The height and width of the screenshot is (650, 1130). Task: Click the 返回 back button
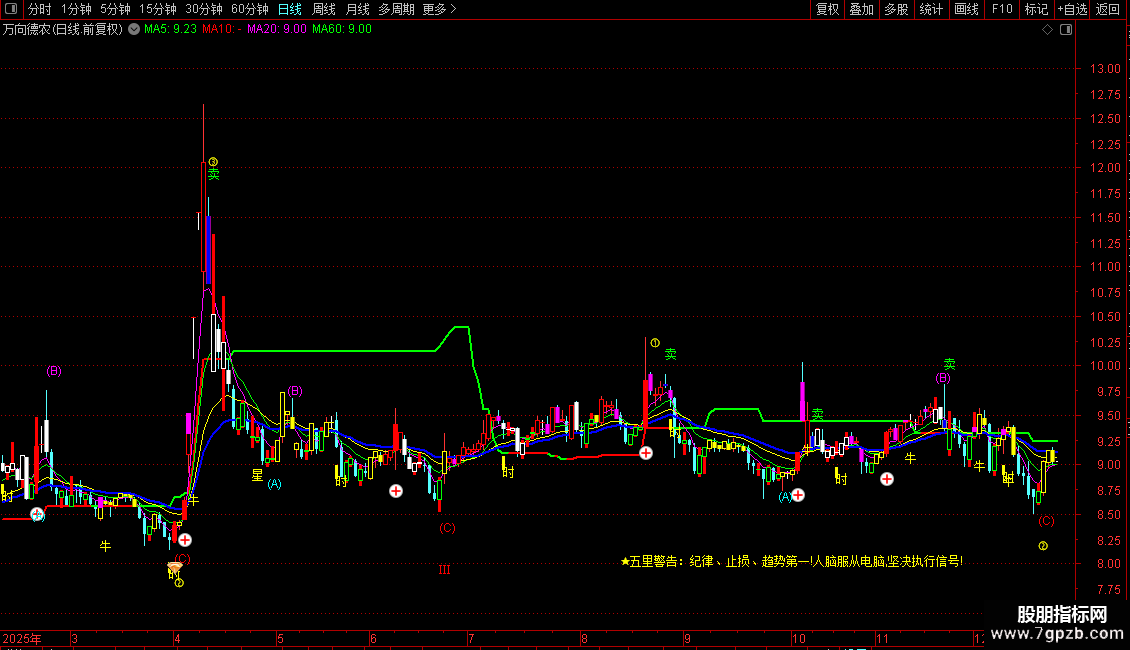pyautogui.click(x=1108, y=9)
